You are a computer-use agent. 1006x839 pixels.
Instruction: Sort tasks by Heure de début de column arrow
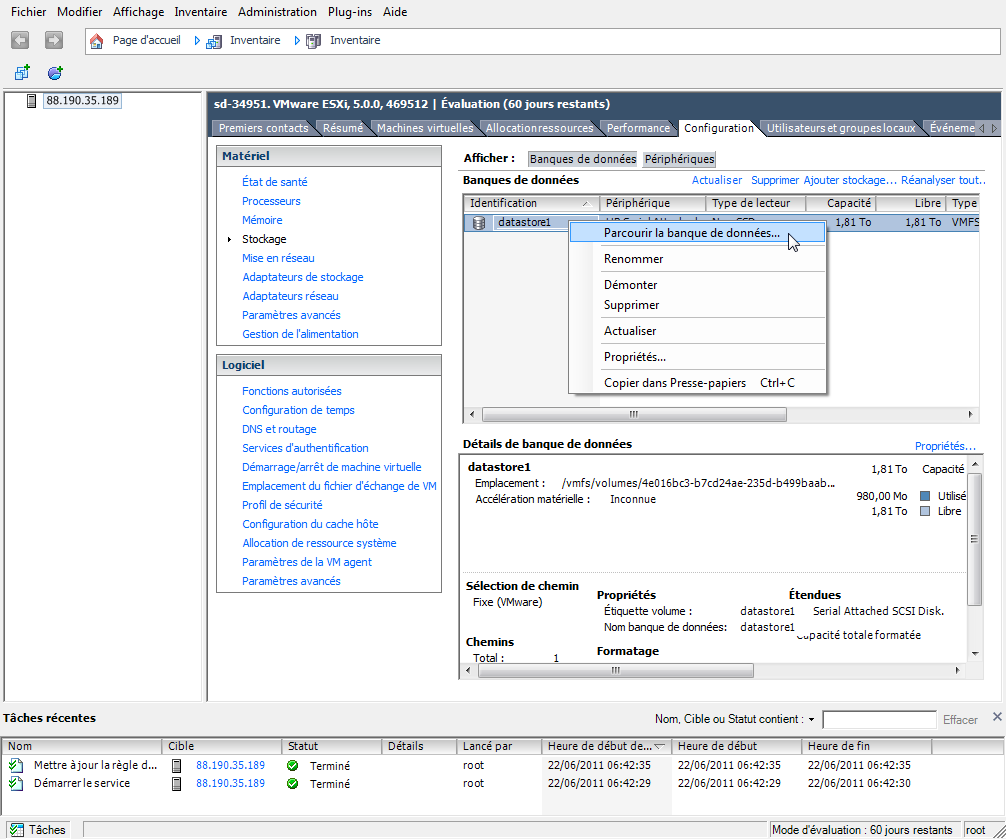click(x=660, y=747)
